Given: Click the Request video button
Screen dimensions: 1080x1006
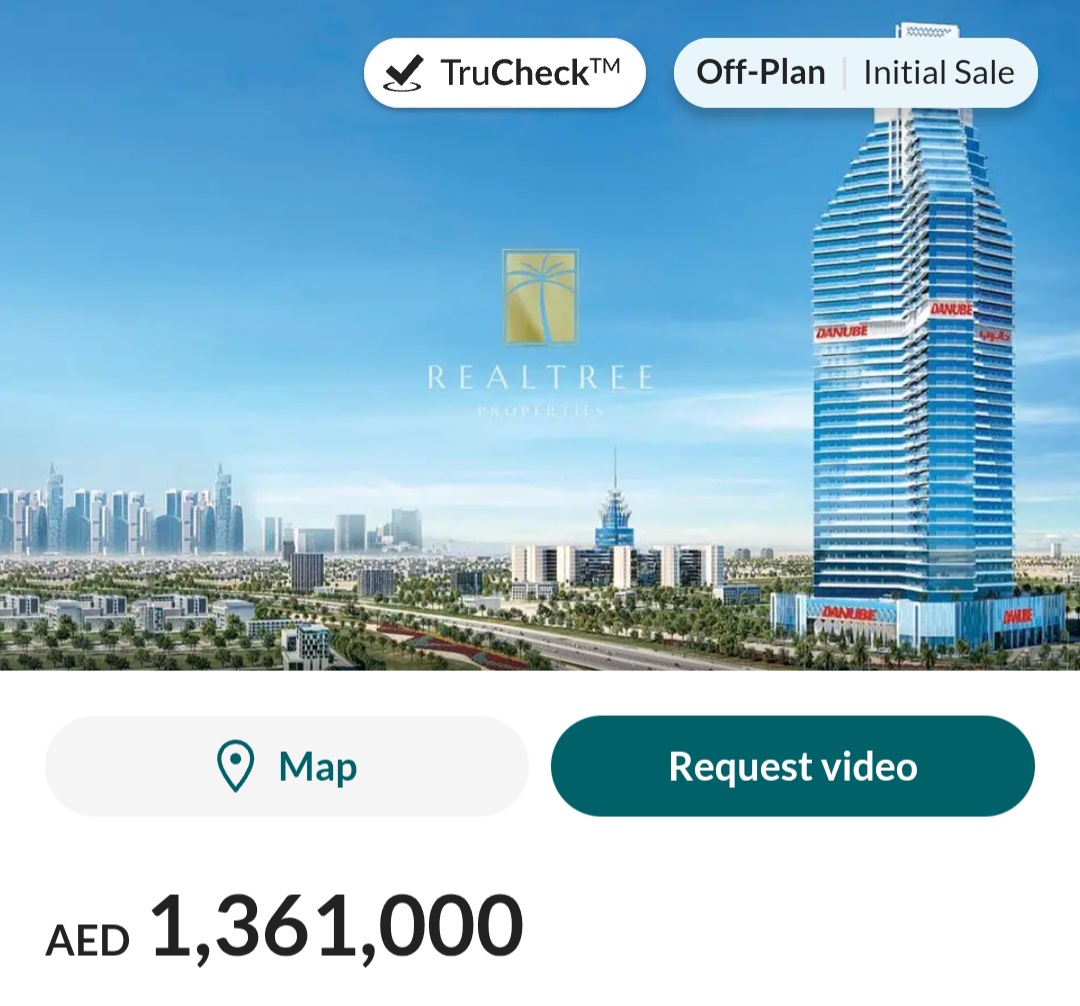Looking at the screenshot, I should [x=793, y=766].
